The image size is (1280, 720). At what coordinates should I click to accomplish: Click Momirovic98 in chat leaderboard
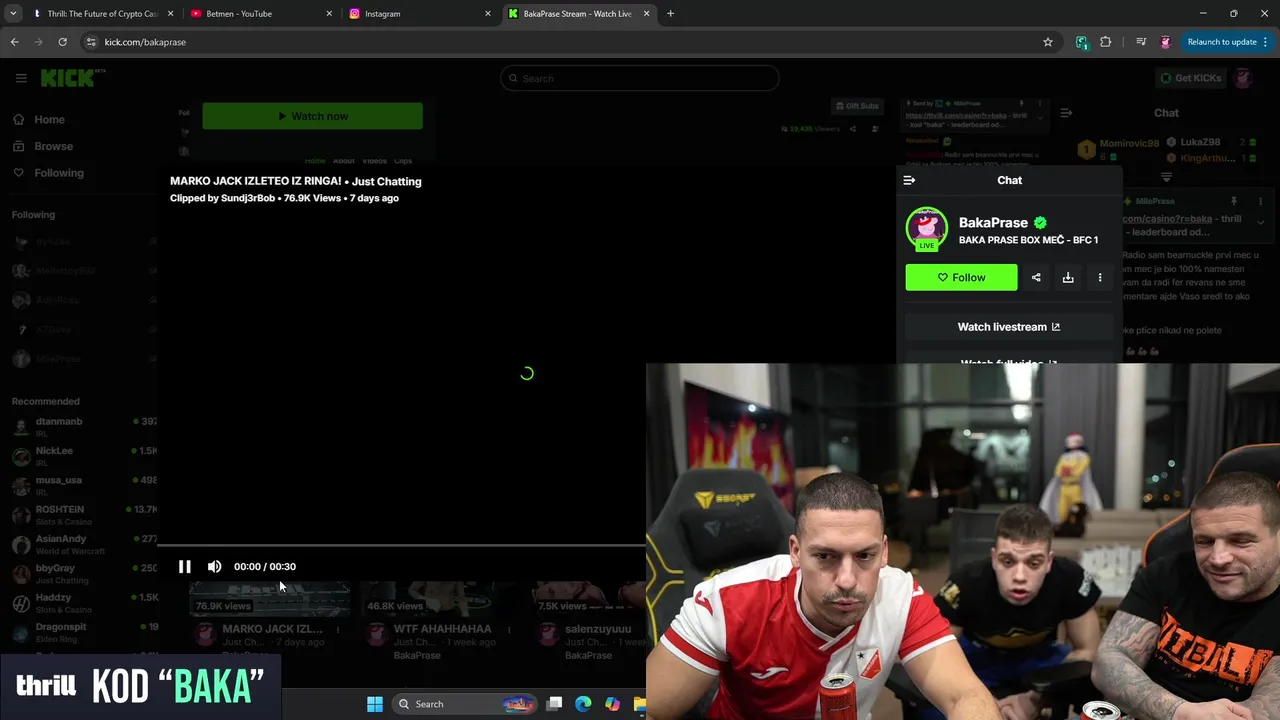(x=1130, y=144)
